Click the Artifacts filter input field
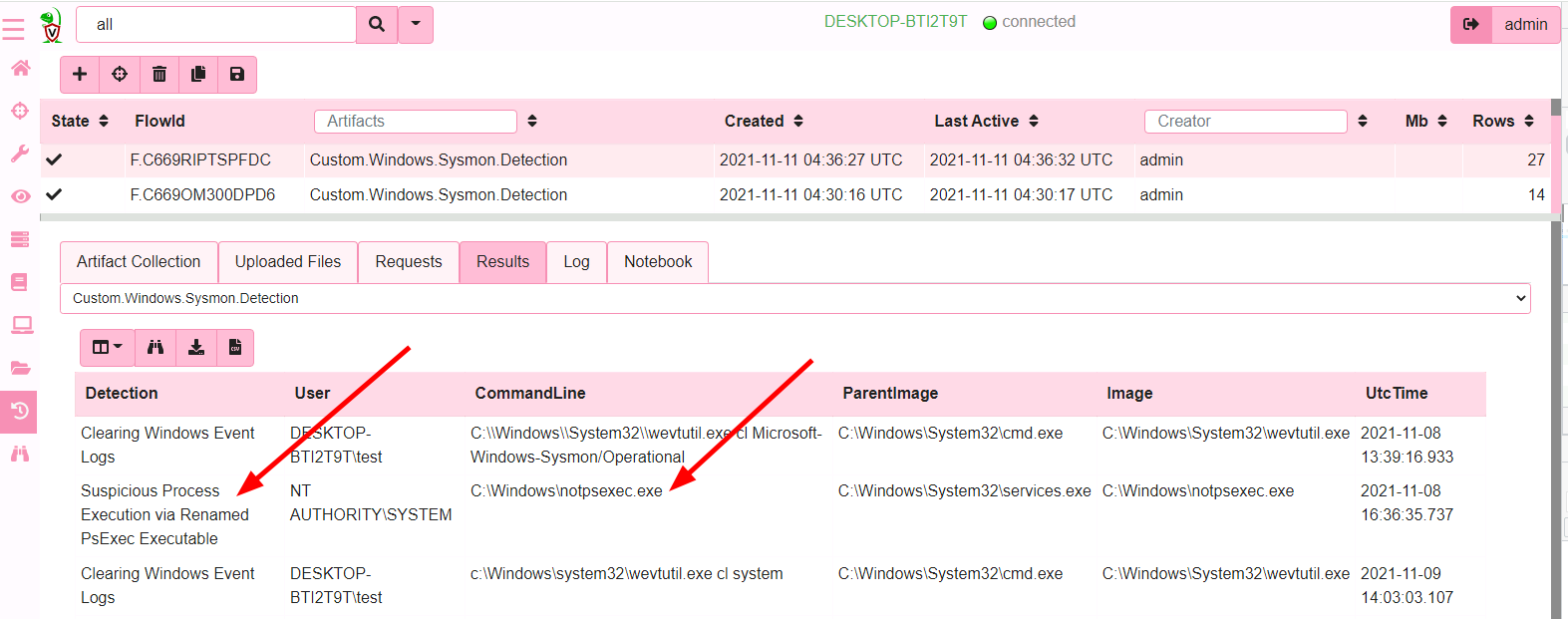 pyautogui.click(x=416, y=122)
